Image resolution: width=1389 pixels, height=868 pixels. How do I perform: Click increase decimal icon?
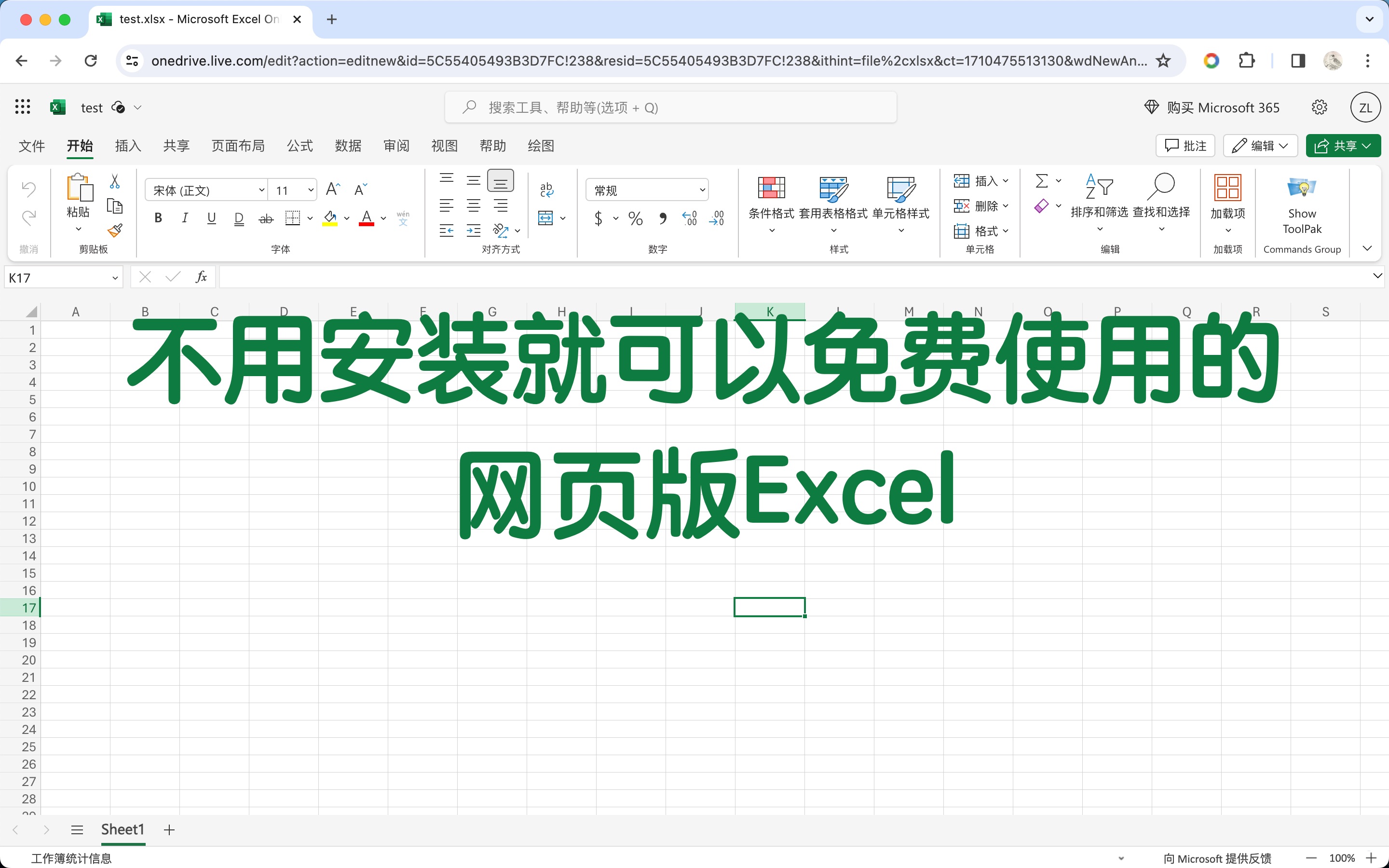click(x=690, y=218)
